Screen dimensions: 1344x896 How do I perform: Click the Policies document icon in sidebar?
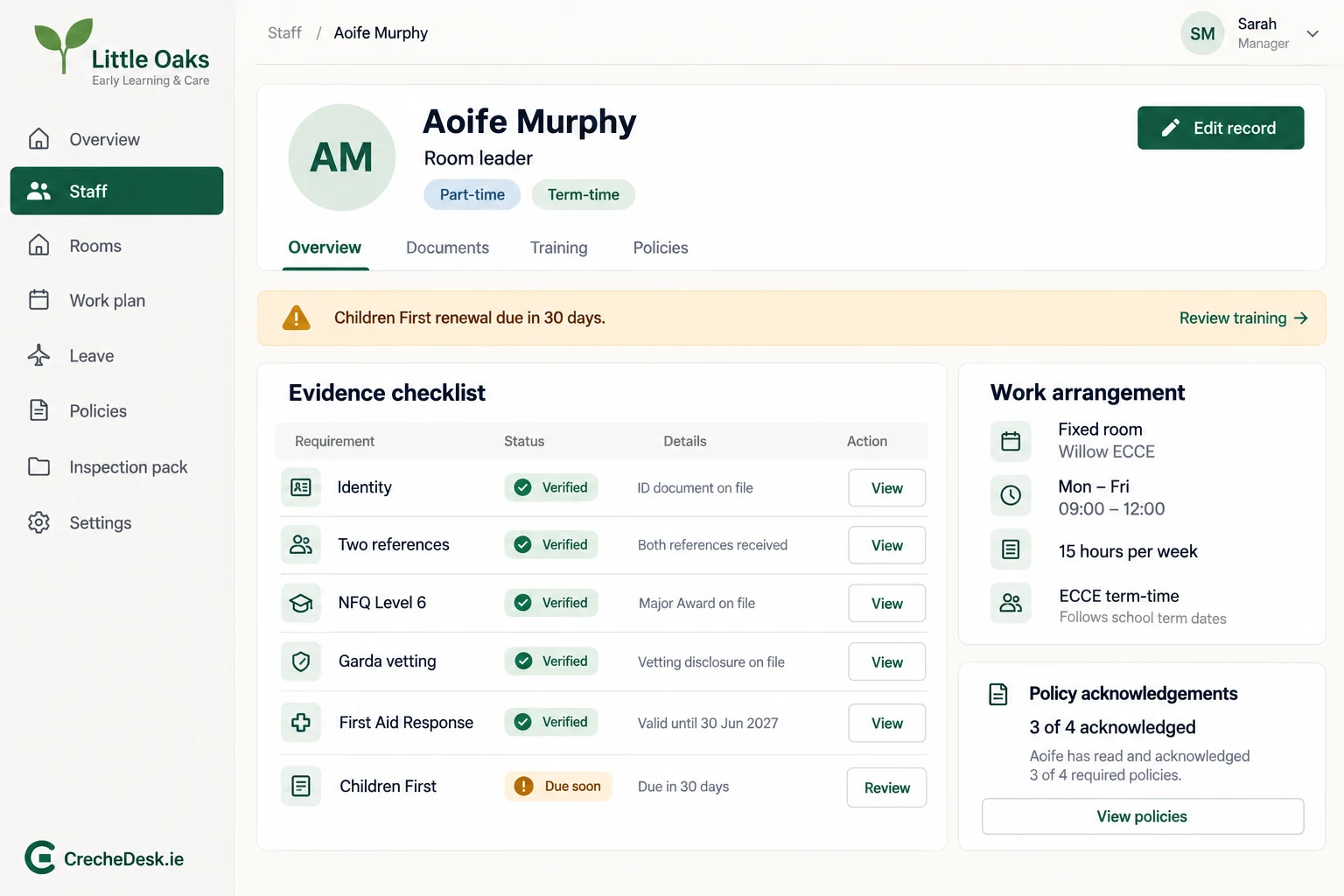[38, 410]
